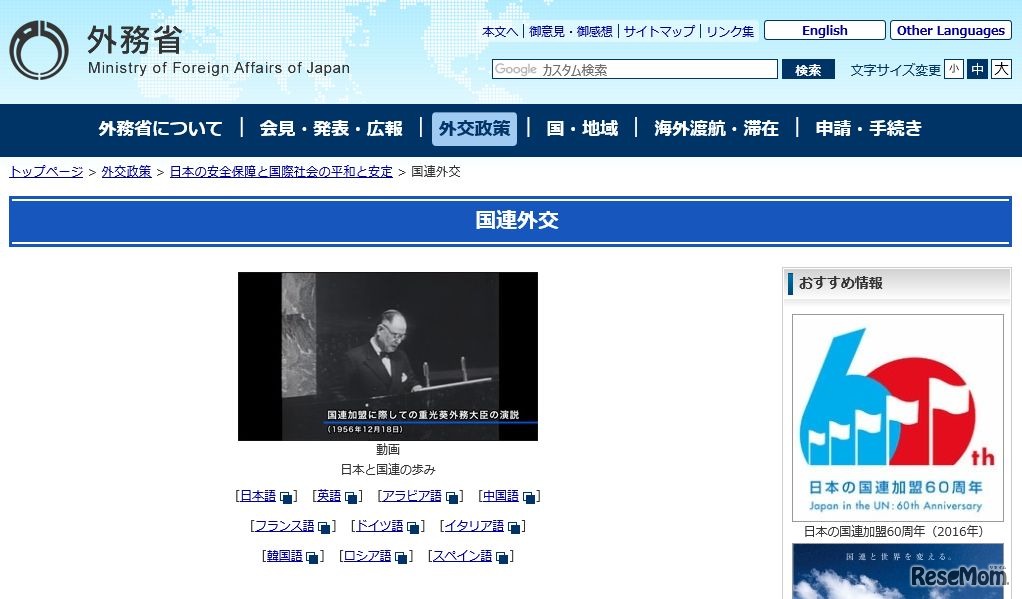This screenshot has height=599, width=1022.
Task: Open the external link icon beside フランス語
Action: tap(322, 526)
